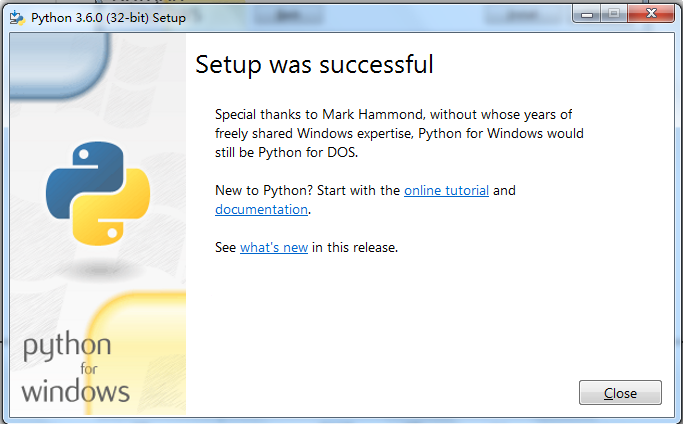Click the word "python" in sidebar branding
The height and width of the screenshot is (424, 683).
pos(67,348)
